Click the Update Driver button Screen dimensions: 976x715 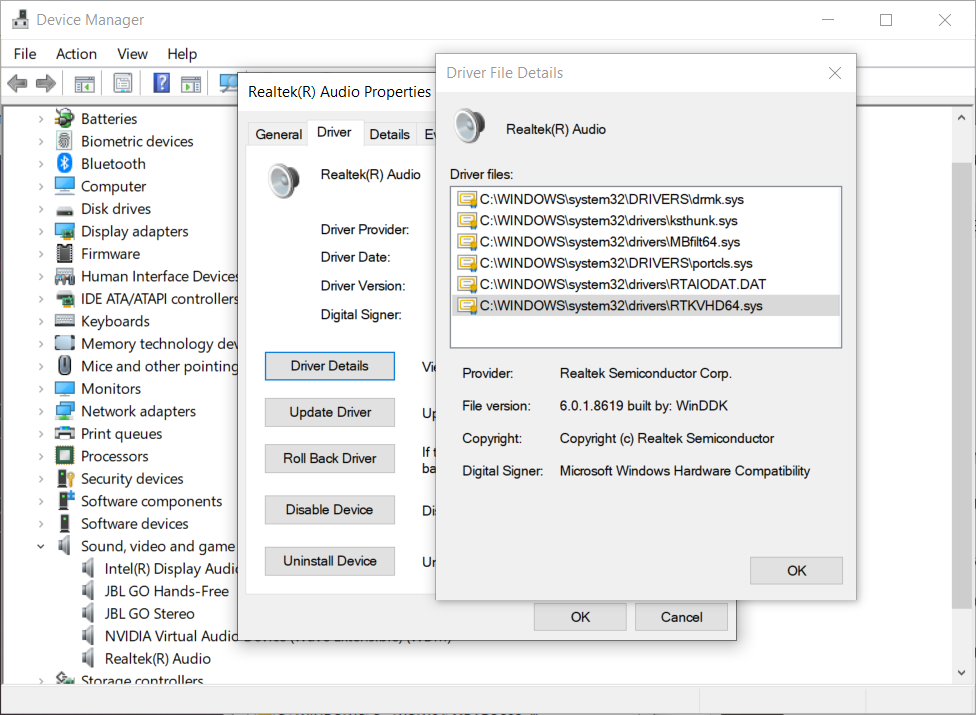(330, 412)
